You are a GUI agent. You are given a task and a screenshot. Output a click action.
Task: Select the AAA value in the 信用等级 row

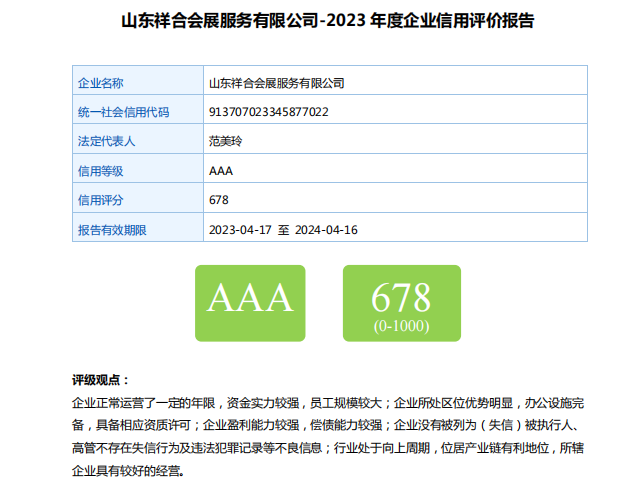pos(221,171)
